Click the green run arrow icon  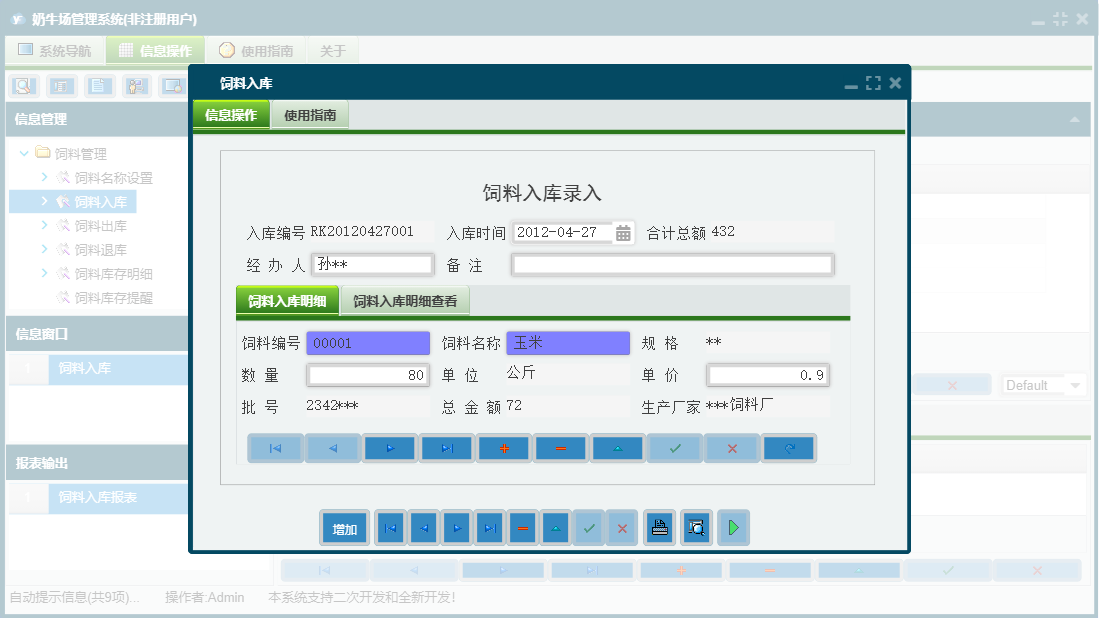tap(732, 527)
